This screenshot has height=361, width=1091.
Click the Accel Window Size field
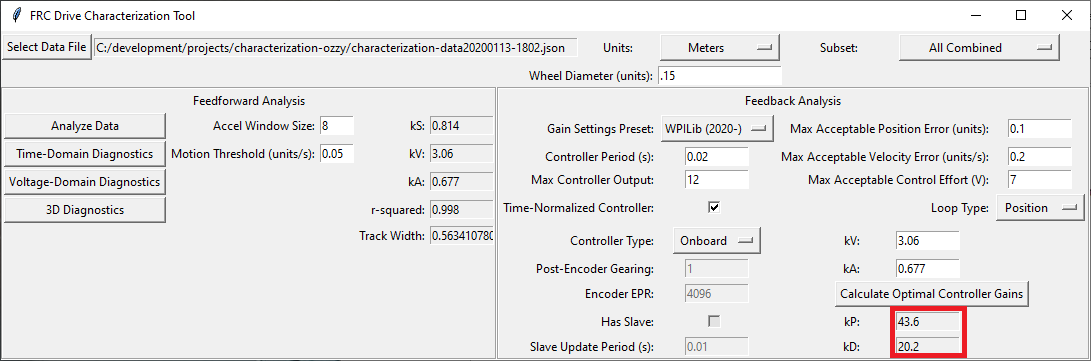[337, 126]
